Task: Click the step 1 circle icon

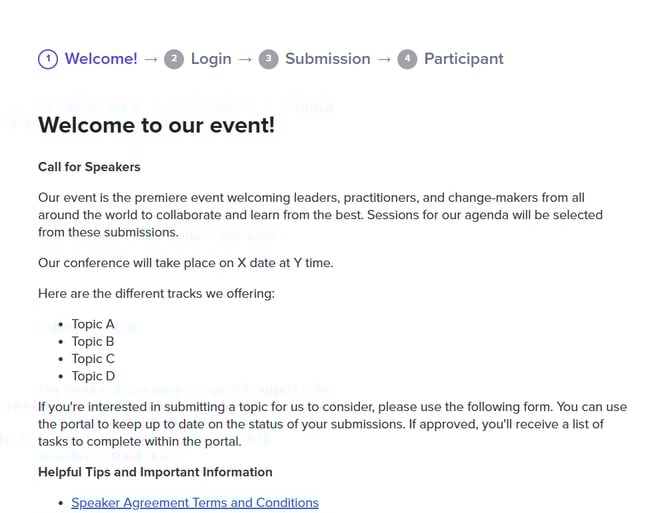Action: click(48, 59)
